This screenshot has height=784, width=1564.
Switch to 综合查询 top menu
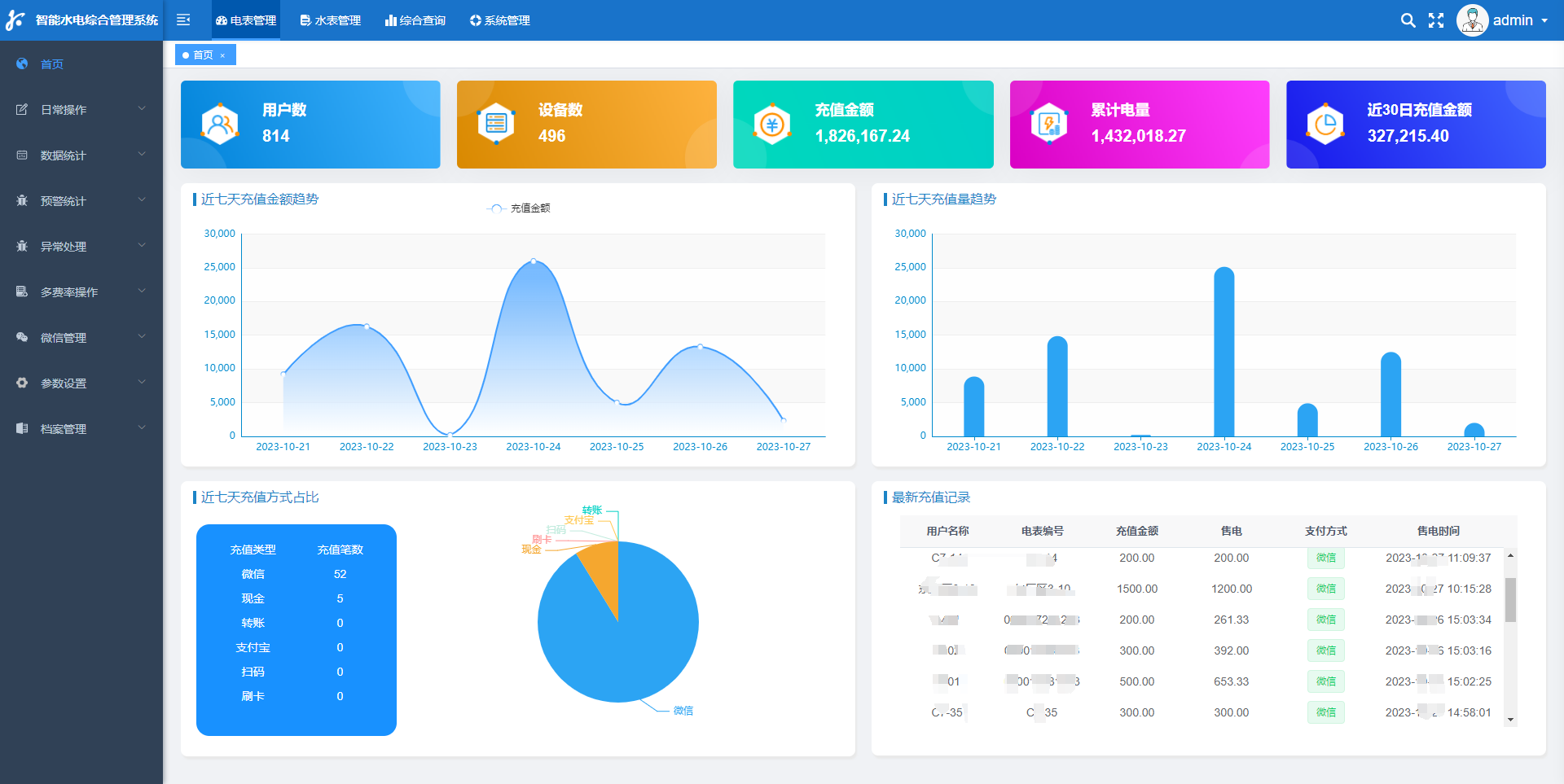[415, 20]
